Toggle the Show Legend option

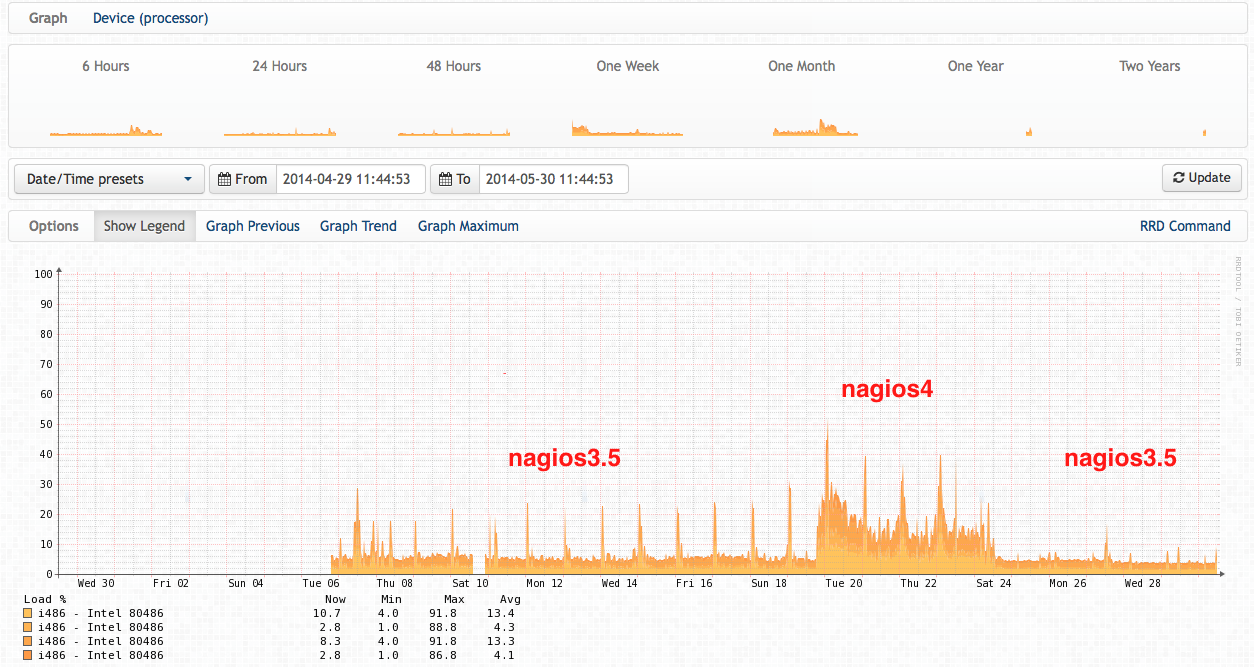click(x=144, y=226)
